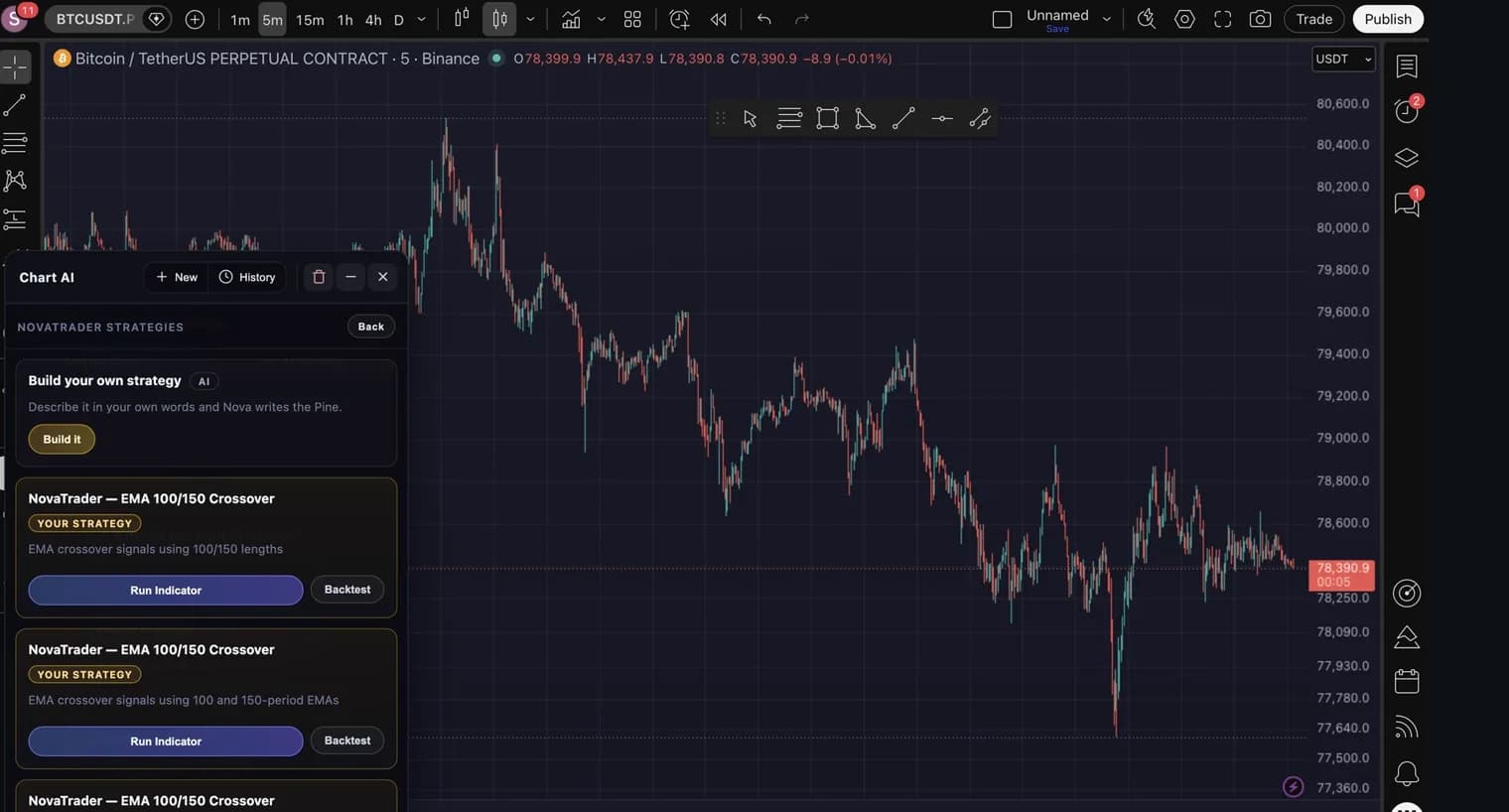Create an alert with the clock-plus icon

click(x=679, y=19)
